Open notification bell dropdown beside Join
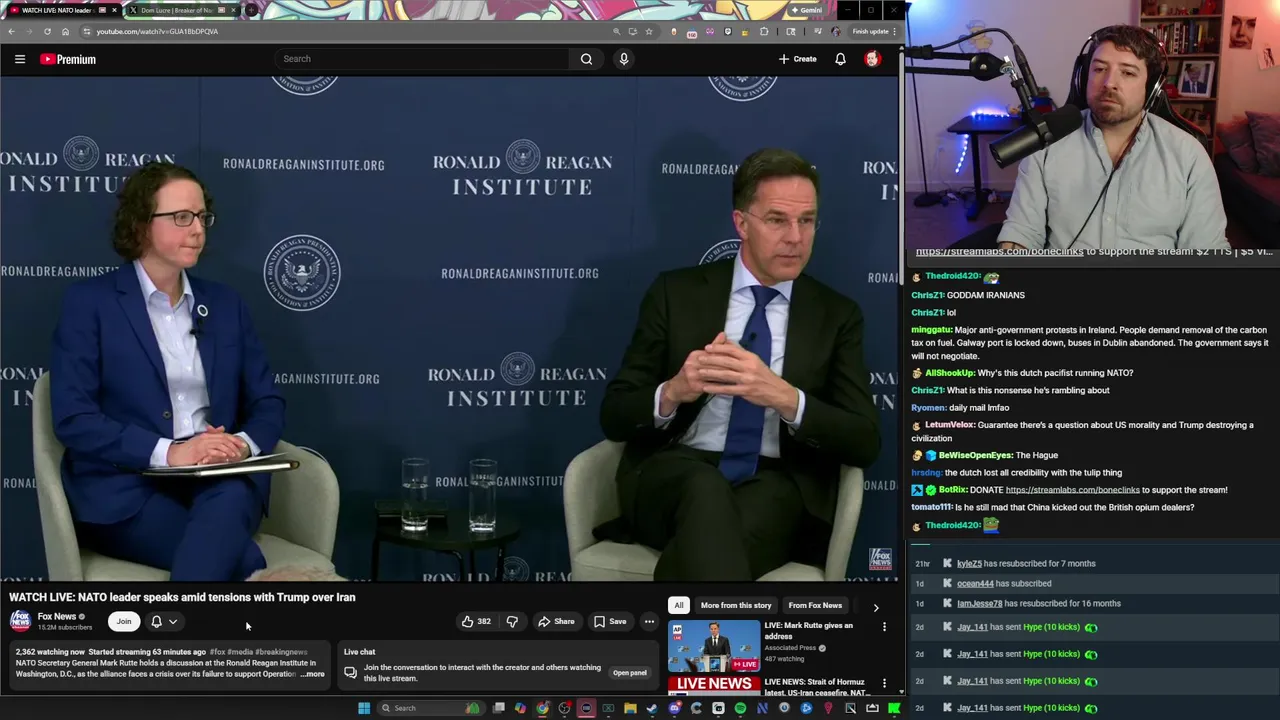Viewport: 1280px width, 720px height. [164, 622]
